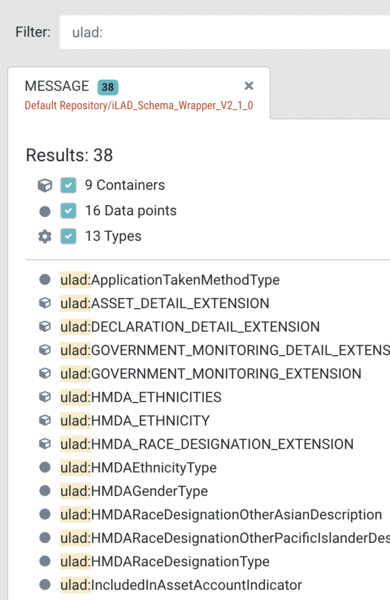Click the data point dot icon beside 16 Data points
The image size is (390, 600).
click(x=45, y=211)
